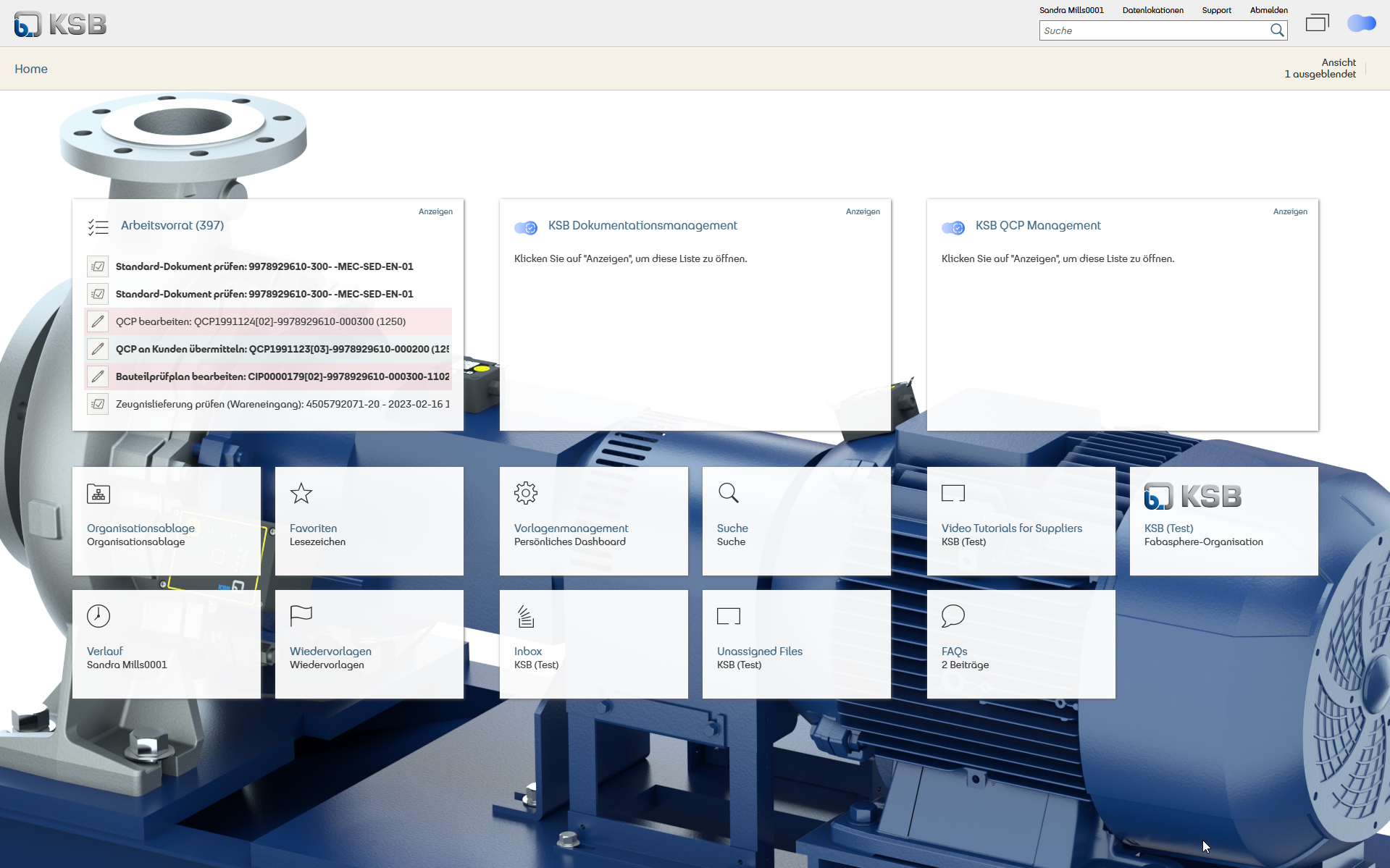This screenshot has width=1390, height=868.
Task: Toggle the KSB QCP Management switch
Action: coord(953,227)
